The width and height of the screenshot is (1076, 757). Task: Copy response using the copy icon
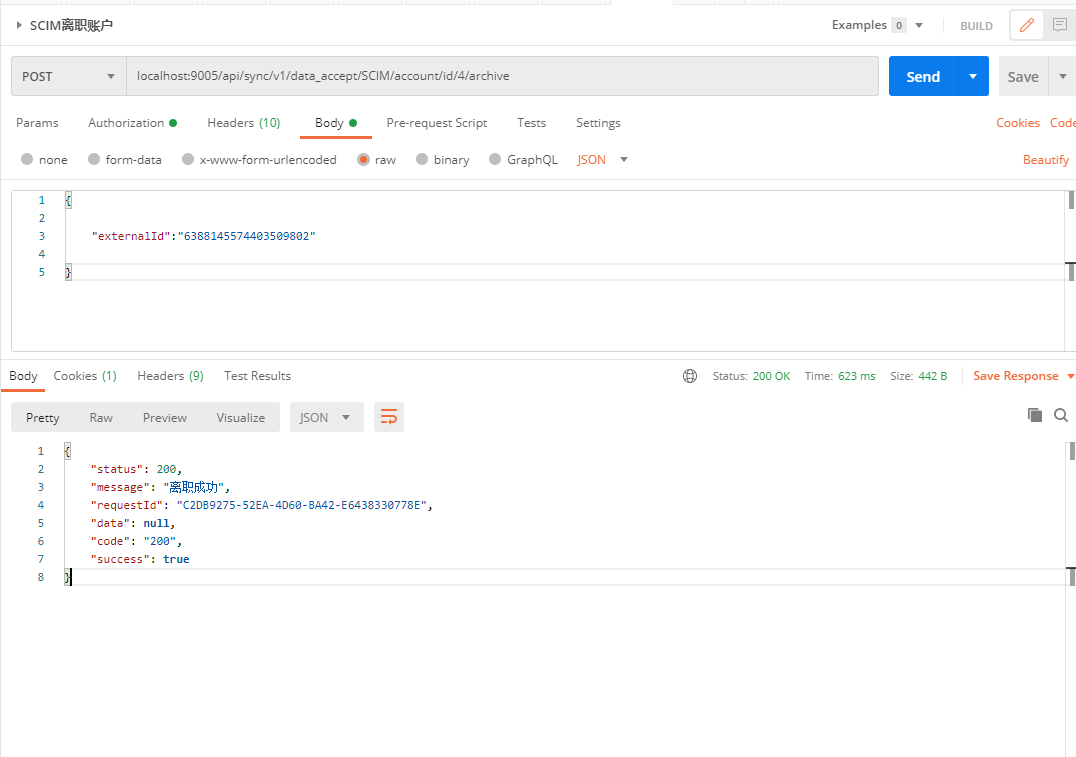(x=1035, y=415)
